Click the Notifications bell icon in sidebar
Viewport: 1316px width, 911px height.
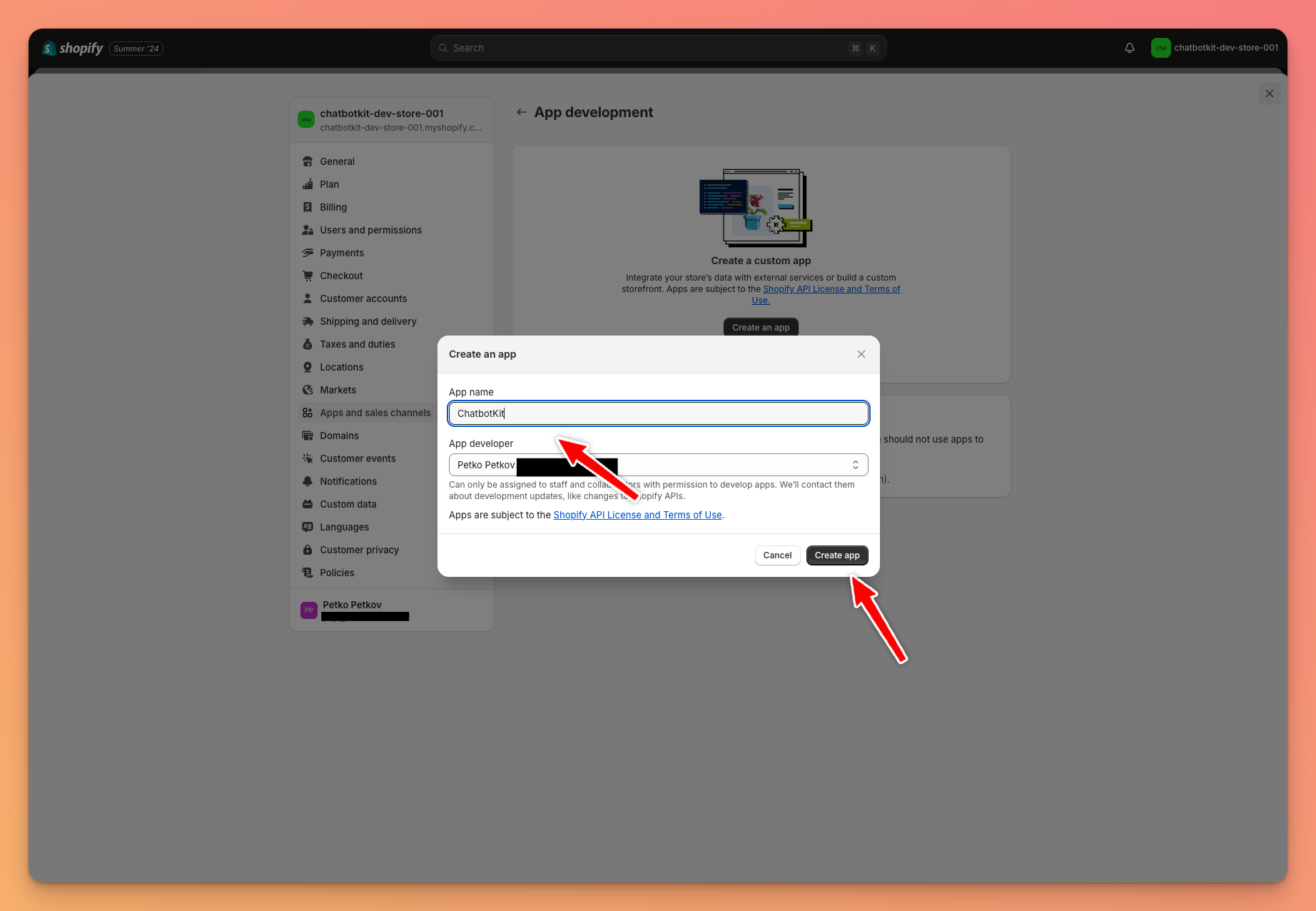pyautogui.click(x=308, y=481)
